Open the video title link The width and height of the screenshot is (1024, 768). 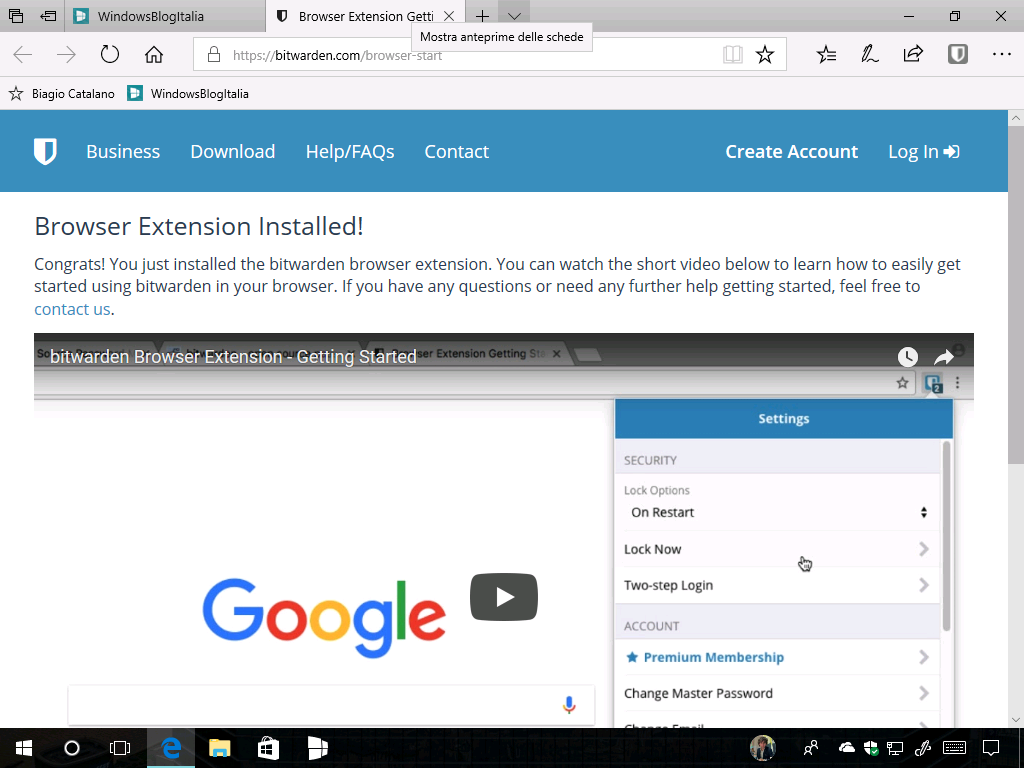click(233, 357)
